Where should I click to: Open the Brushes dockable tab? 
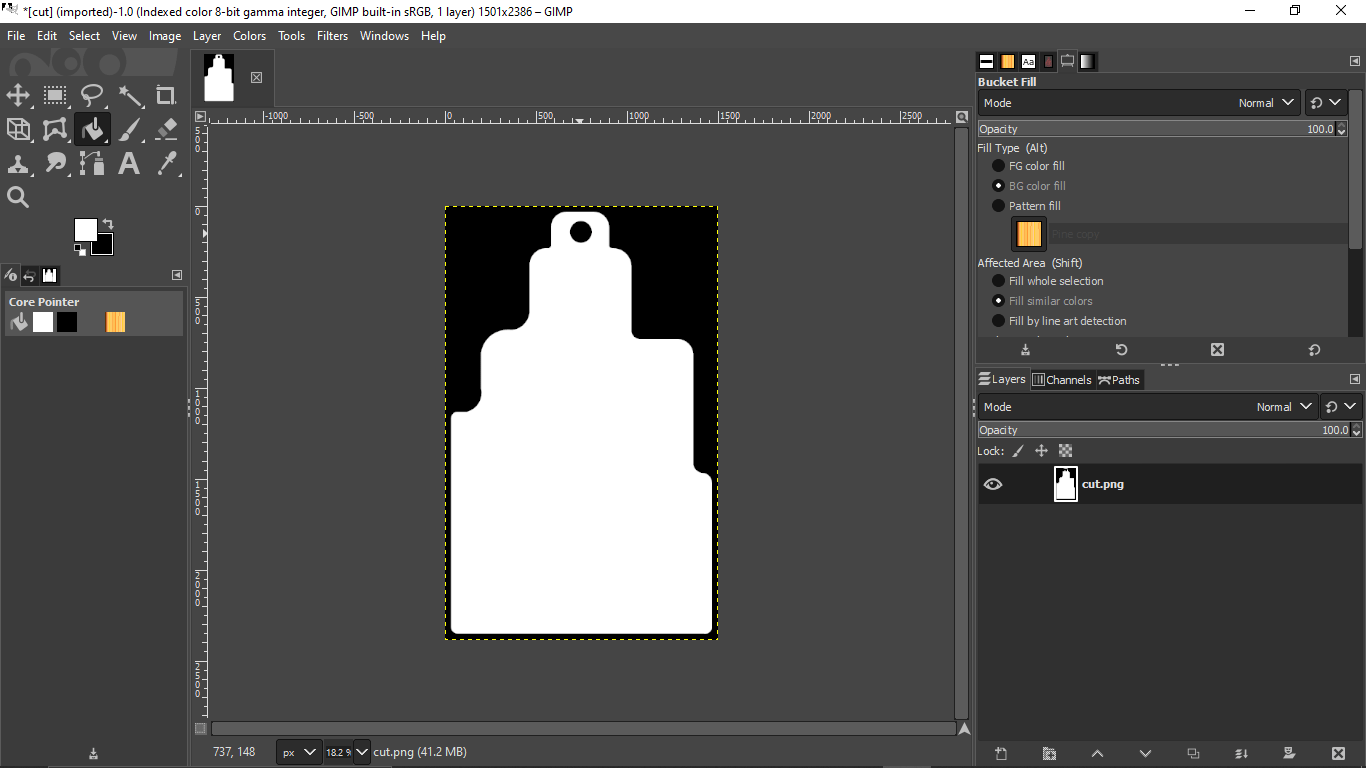[x=987, y=62]
